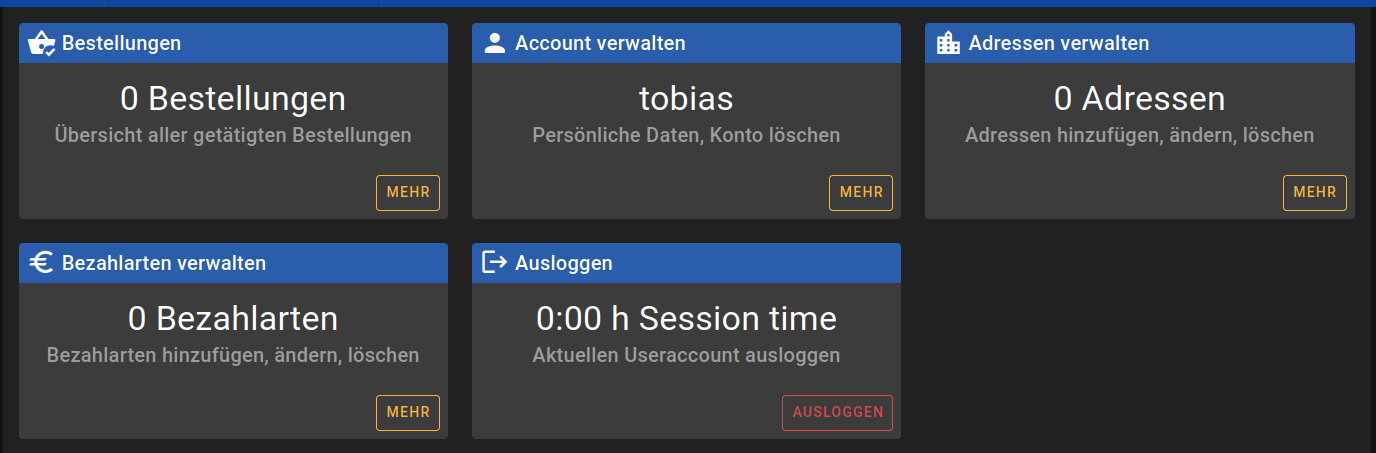Click the shopping basket icon for Bestellungen
Screen dimensions: 1376x453
pos(41,43)
